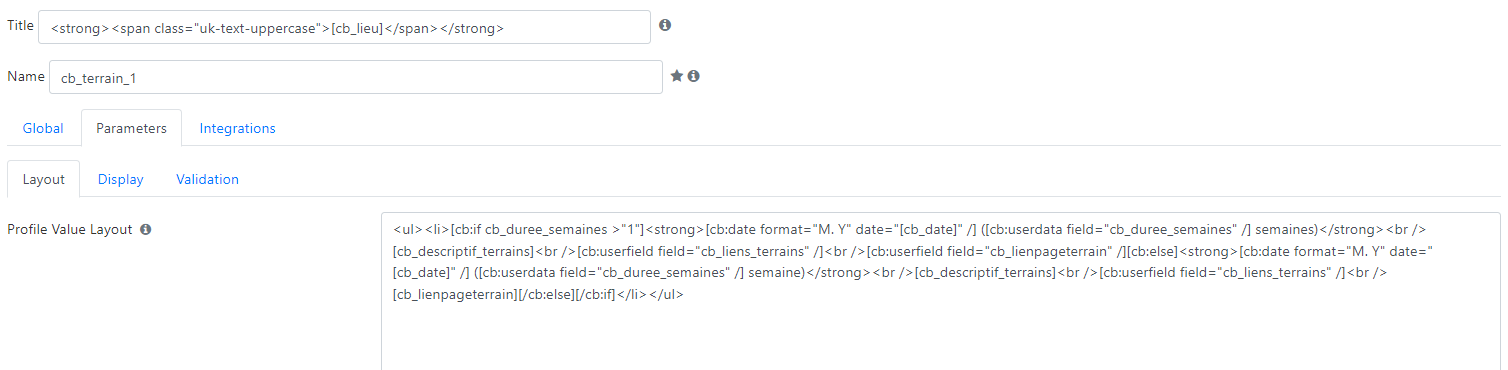Click the Profile Value Layout info icon
Viewport: 1508px width, 370px height.
145,230
